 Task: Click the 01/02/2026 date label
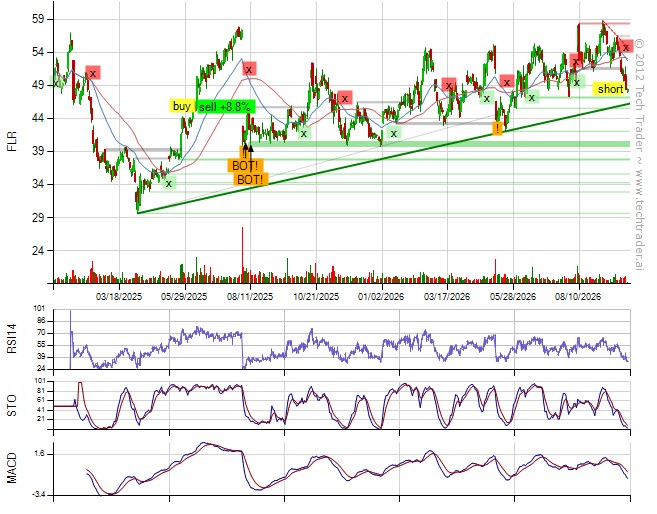381,296
